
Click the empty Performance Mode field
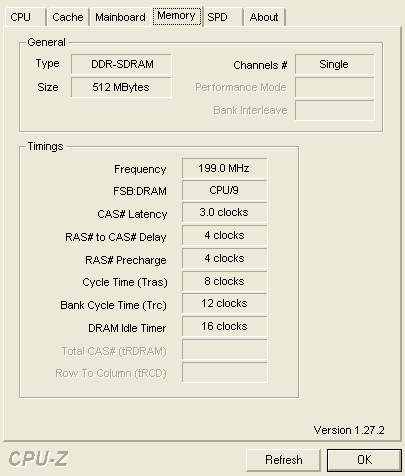point(335,87)
